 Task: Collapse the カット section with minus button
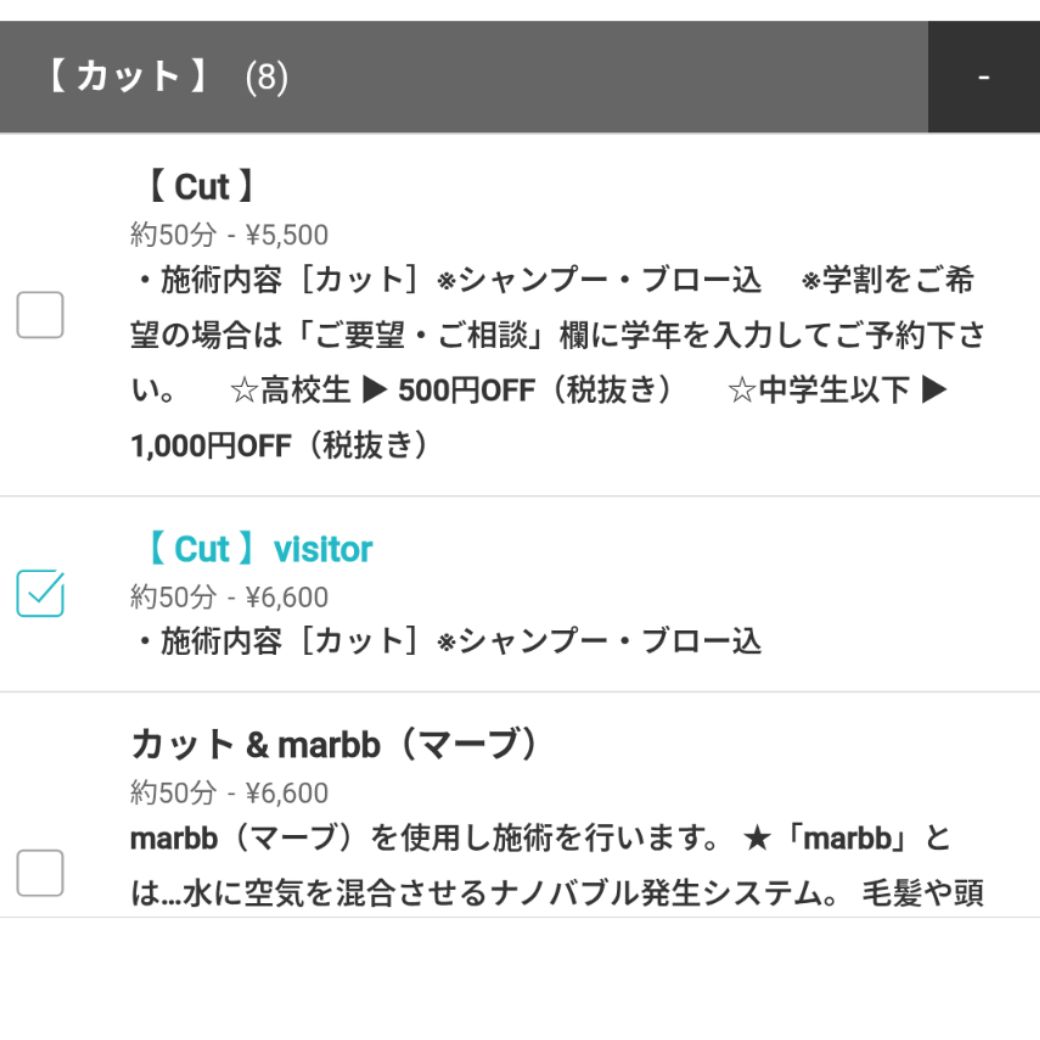point(984,77)
